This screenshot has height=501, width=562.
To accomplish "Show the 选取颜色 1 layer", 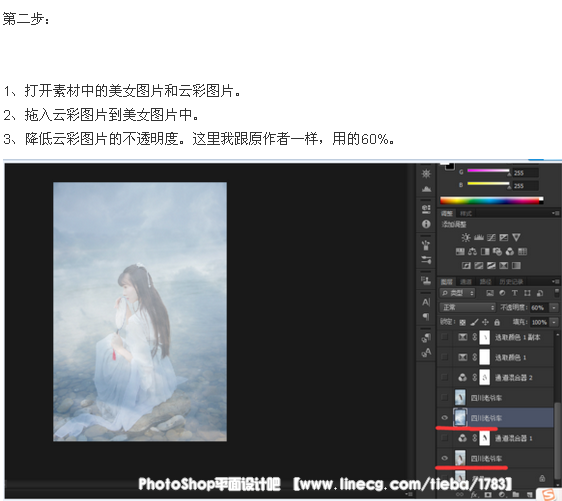I will (444, 357).
